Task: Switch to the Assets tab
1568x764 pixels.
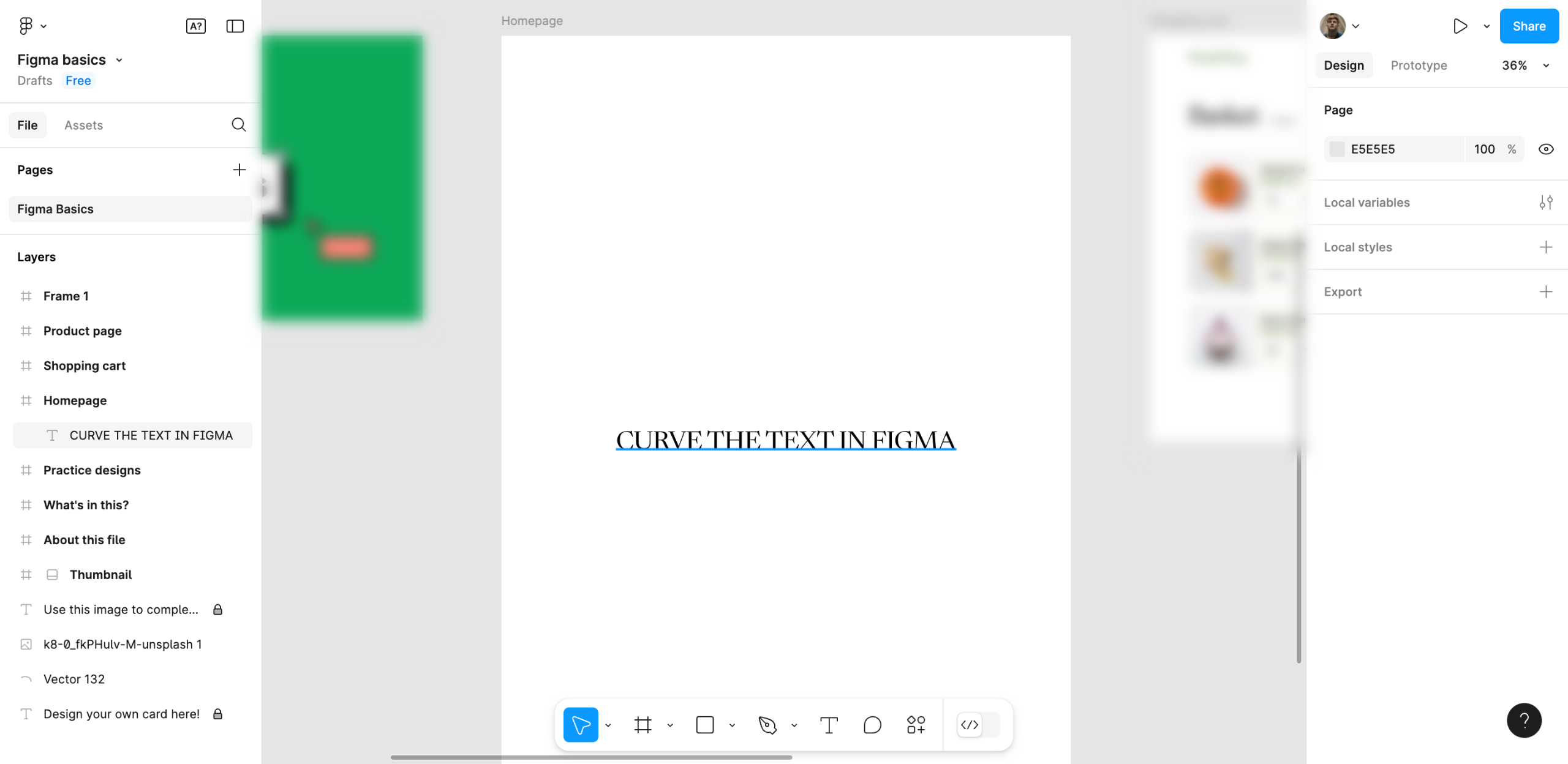Action: [83, 125]
